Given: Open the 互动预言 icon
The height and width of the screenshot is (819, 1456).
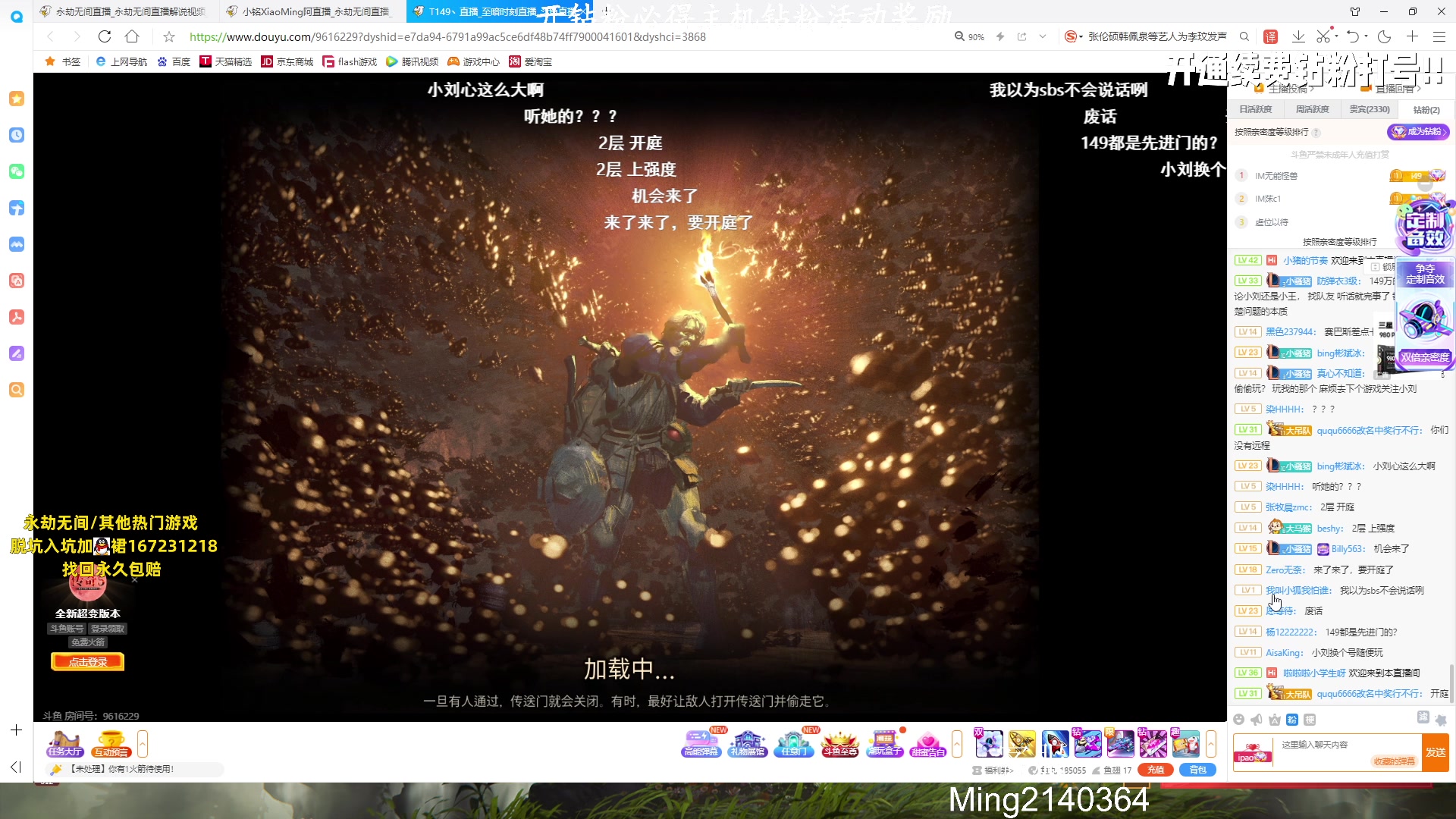Looking at the screenshot, I should click(x=111, y=743).
